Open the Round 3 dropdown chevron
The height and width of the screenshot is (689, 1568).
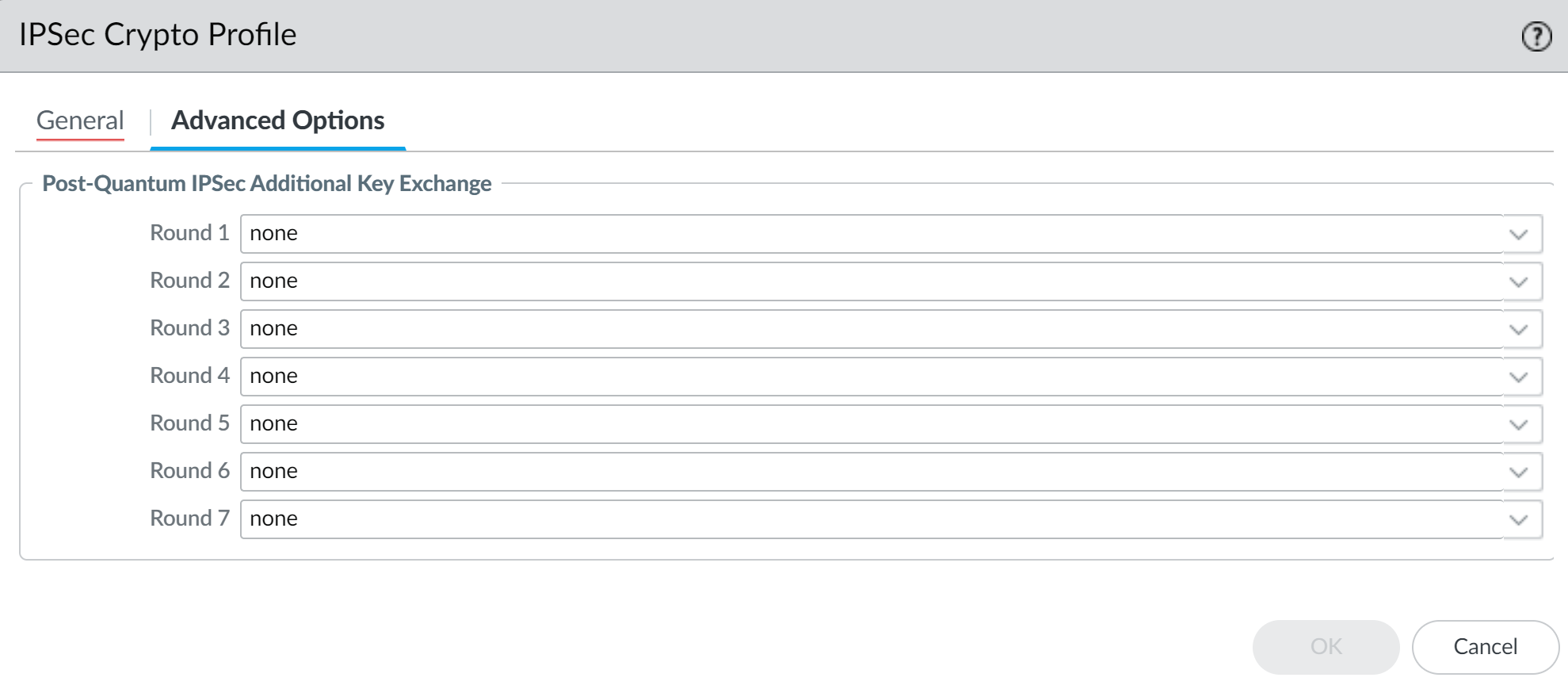[x=1518, y=329]
